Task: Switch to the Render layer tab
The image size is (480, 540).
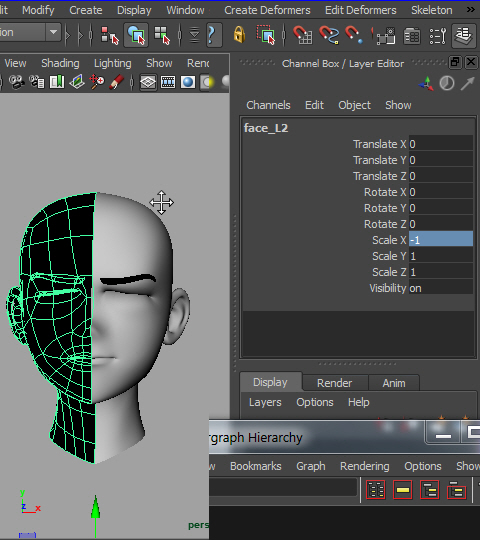Action: coord(334,383)
